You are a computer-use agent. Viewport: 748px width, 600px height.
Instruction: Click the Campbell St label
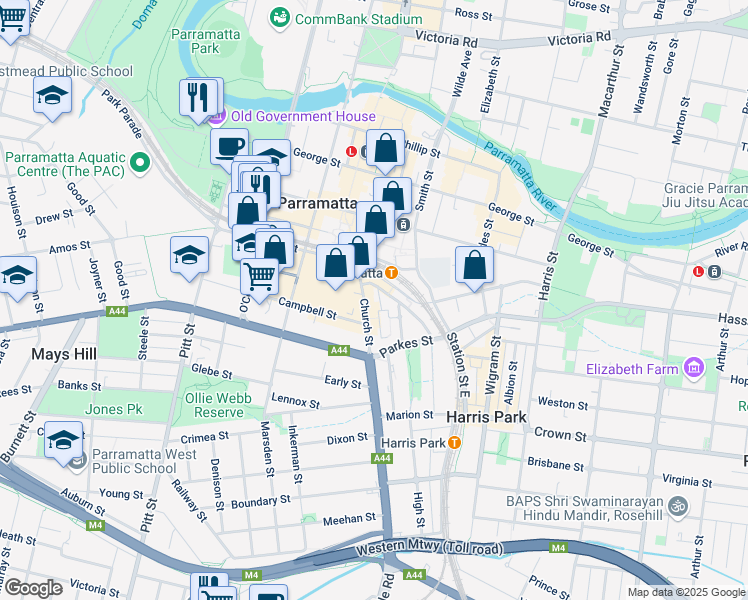point(307,308)
